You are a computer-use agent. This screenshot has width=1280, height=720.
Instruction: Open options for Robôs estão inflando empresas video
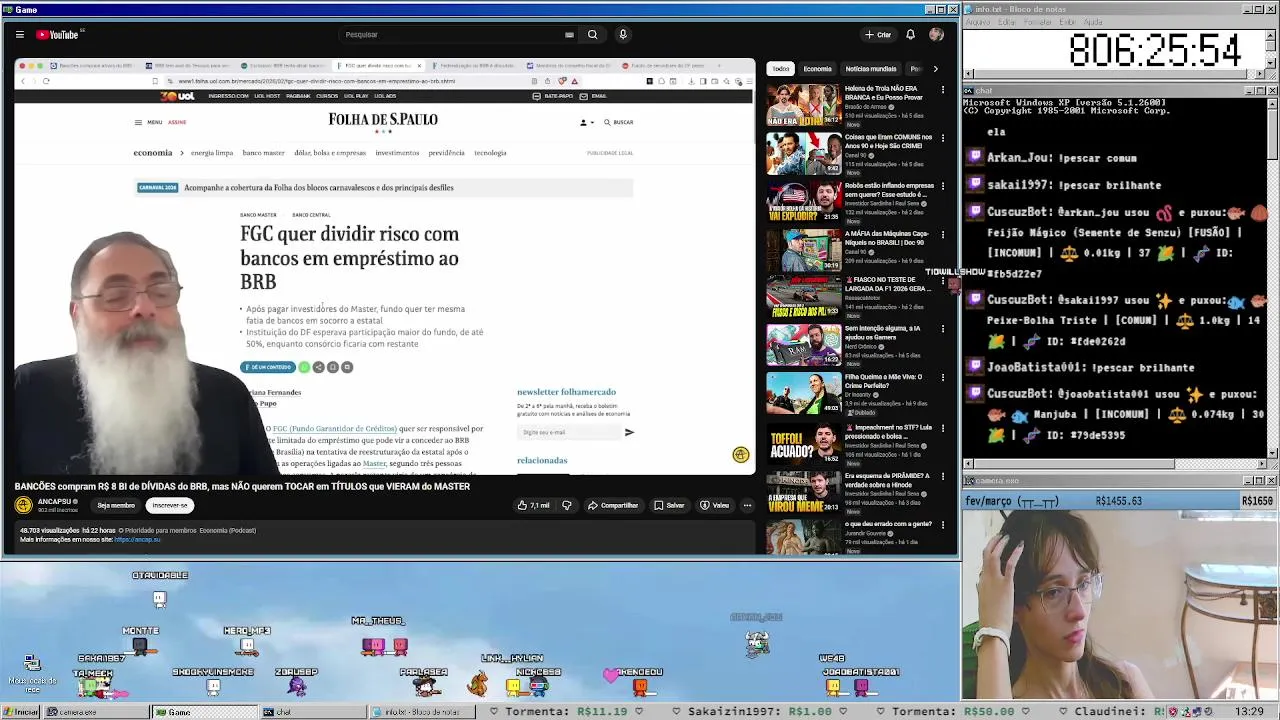pos(942,186)
